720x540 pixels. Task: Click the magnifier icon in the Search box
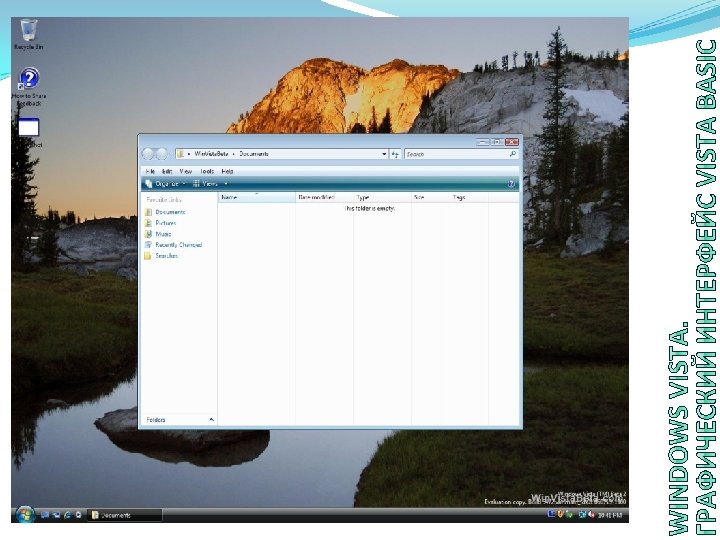(x=512, y=154)
